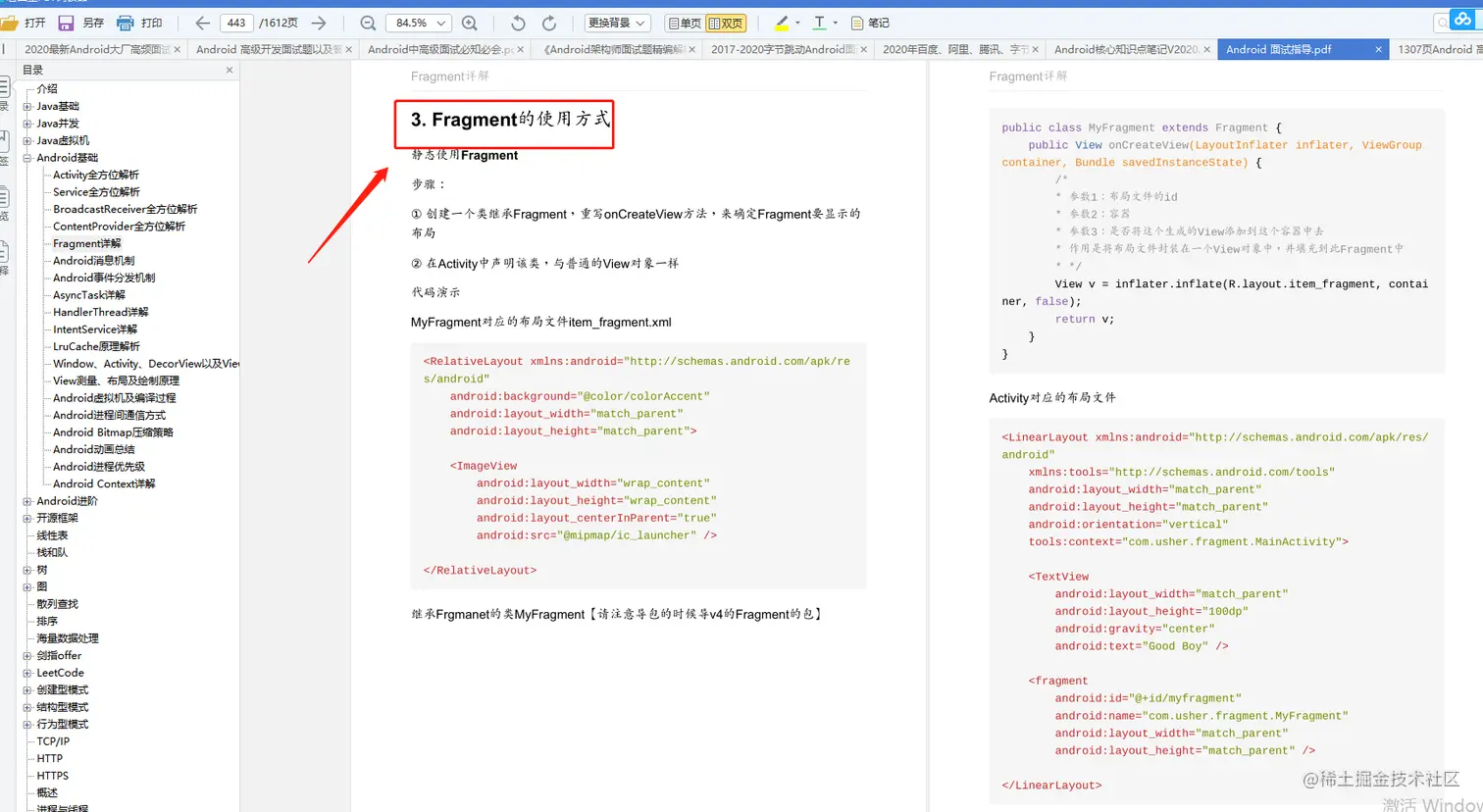Viewport: 1483px width, 812px height.
Task: Open 海量数据处理 in outline
Action: 68,638
